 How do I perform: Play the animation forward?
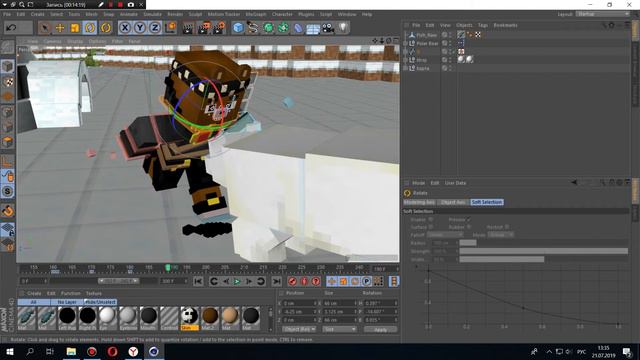pyautogui.click(x=237, y=281)
